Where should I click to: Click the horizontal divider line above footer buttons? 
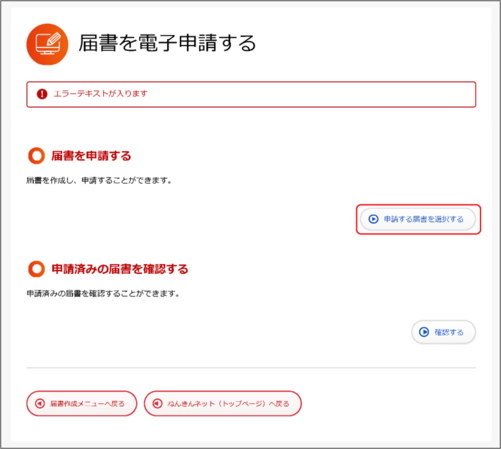[x=251, y=368]
